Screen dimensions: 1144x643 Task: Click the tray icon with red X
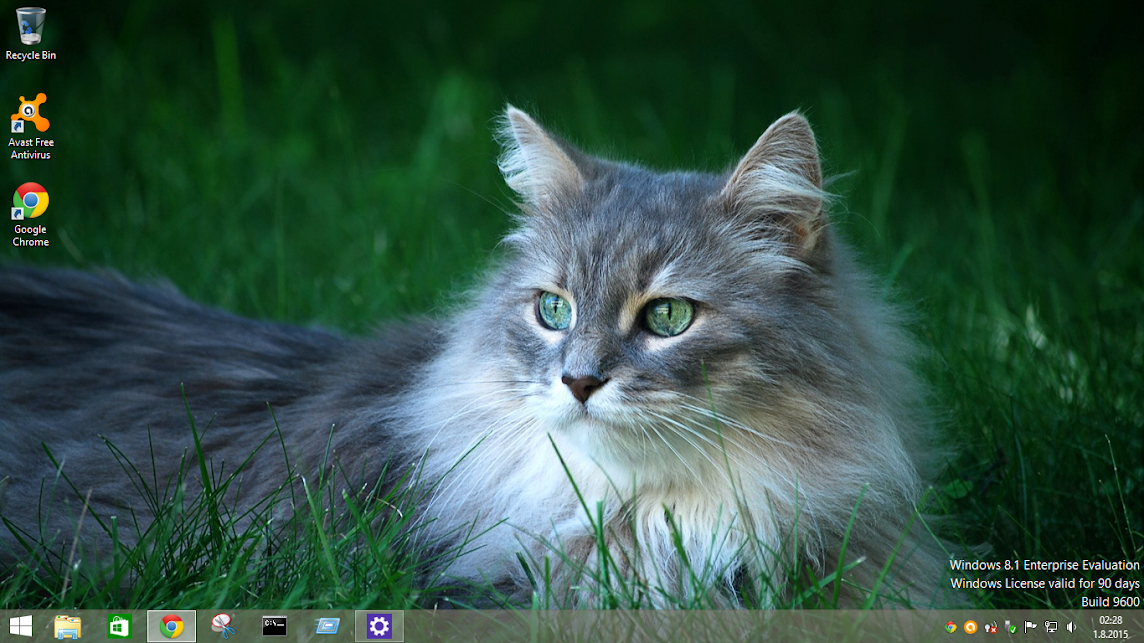991,627
